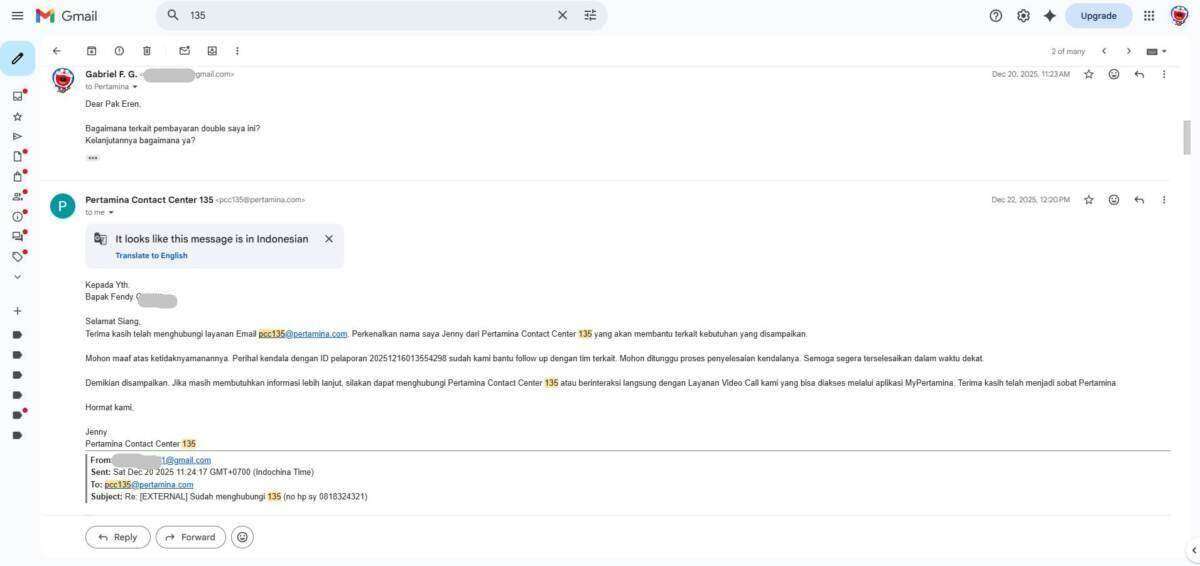Star the Pertamina Contact Center message
The height and width of the screenshot is (566, 1200).
click(1088, 200)
